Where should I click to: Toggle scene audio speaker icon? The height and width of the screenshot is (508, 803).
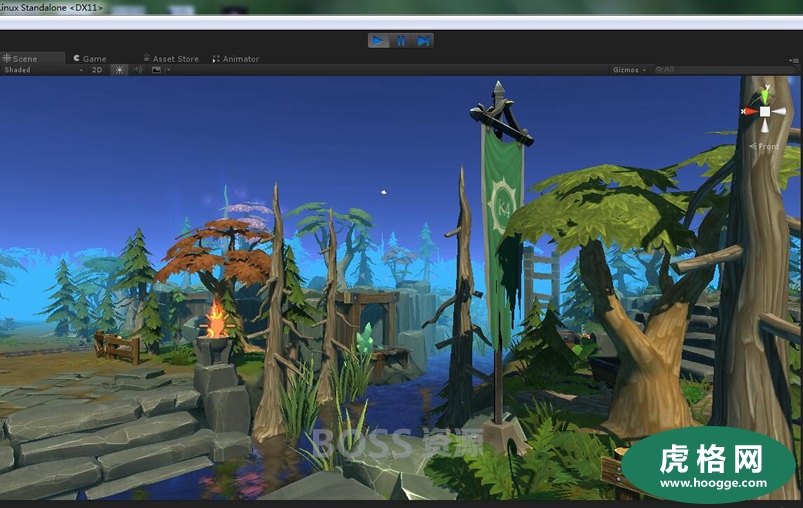[138, 70]
